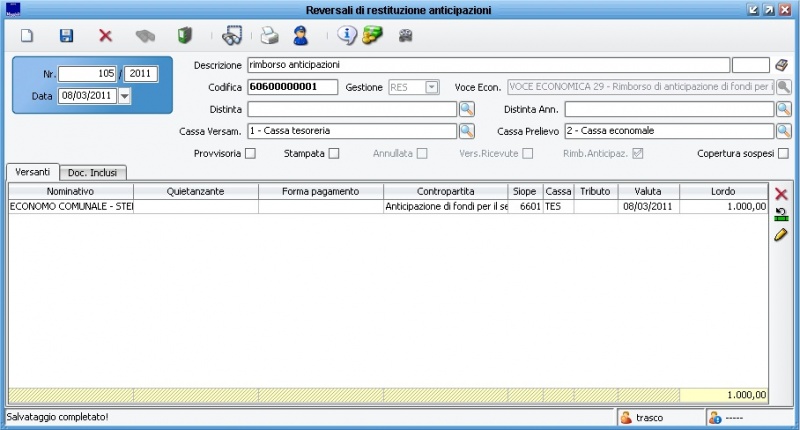Sort by the Nominativo column header
800x430 pixels.
click(x=70, y=191)
